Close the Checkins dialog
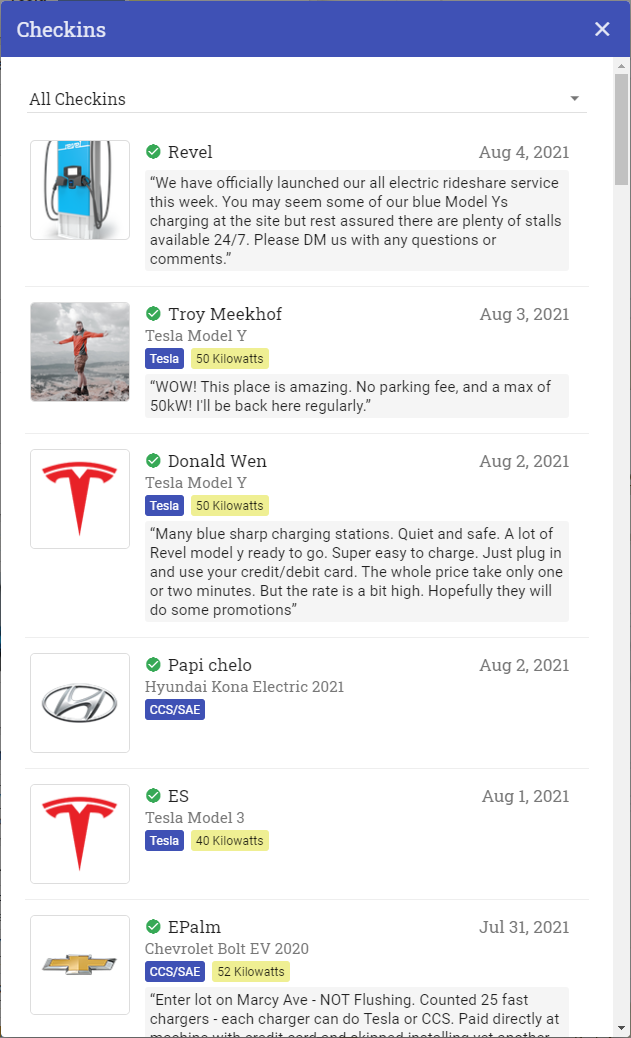 coord(602,29)
